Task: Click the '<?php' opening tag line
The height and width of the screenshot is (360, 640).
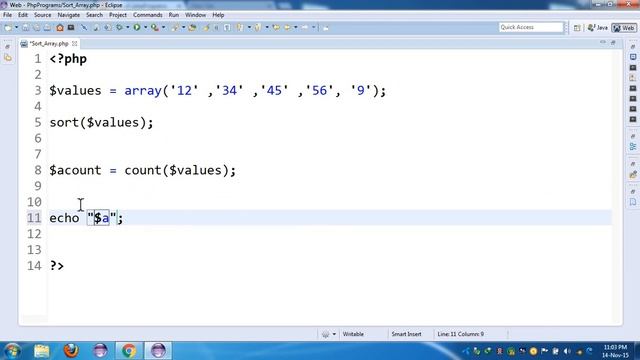Action: (68, 59)
